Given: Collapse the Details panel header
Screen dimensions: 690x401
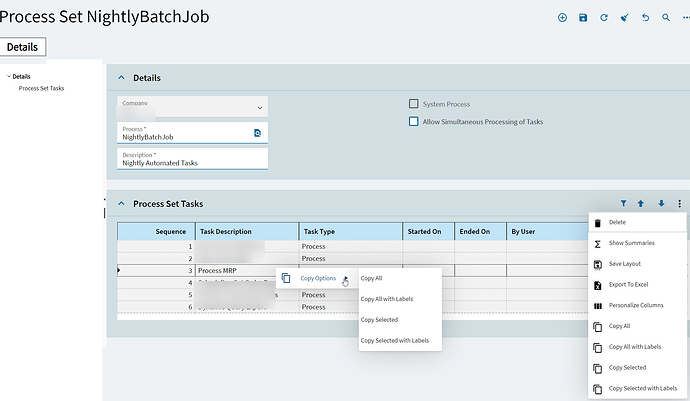Looking at the screenshot, I should [x=123, y=78].
